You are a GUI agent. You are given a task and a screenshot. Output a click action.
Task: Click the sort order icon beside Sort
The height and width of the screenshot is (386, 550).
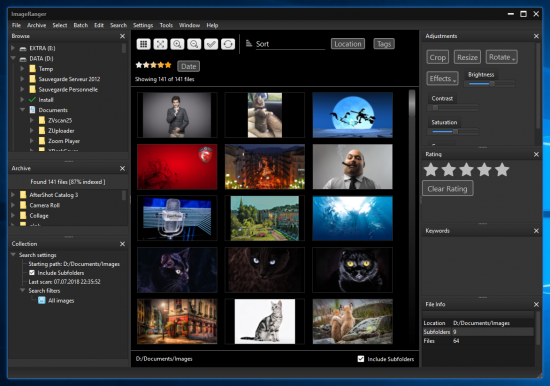[249, 43]
